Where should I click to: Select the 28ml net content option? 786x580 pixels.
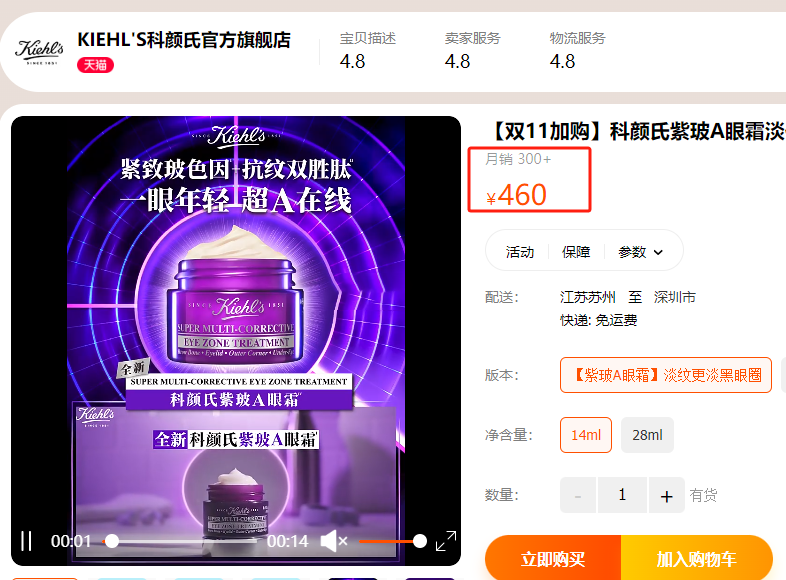(647, 435)
